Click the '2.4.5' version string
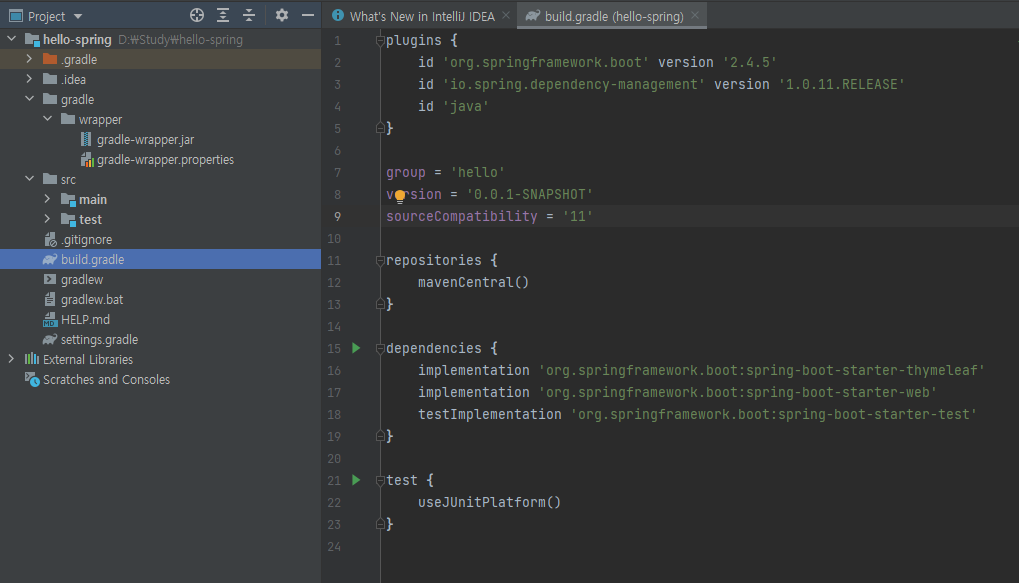The width and height of the screenshot is (1019, 583). point(749,62)
